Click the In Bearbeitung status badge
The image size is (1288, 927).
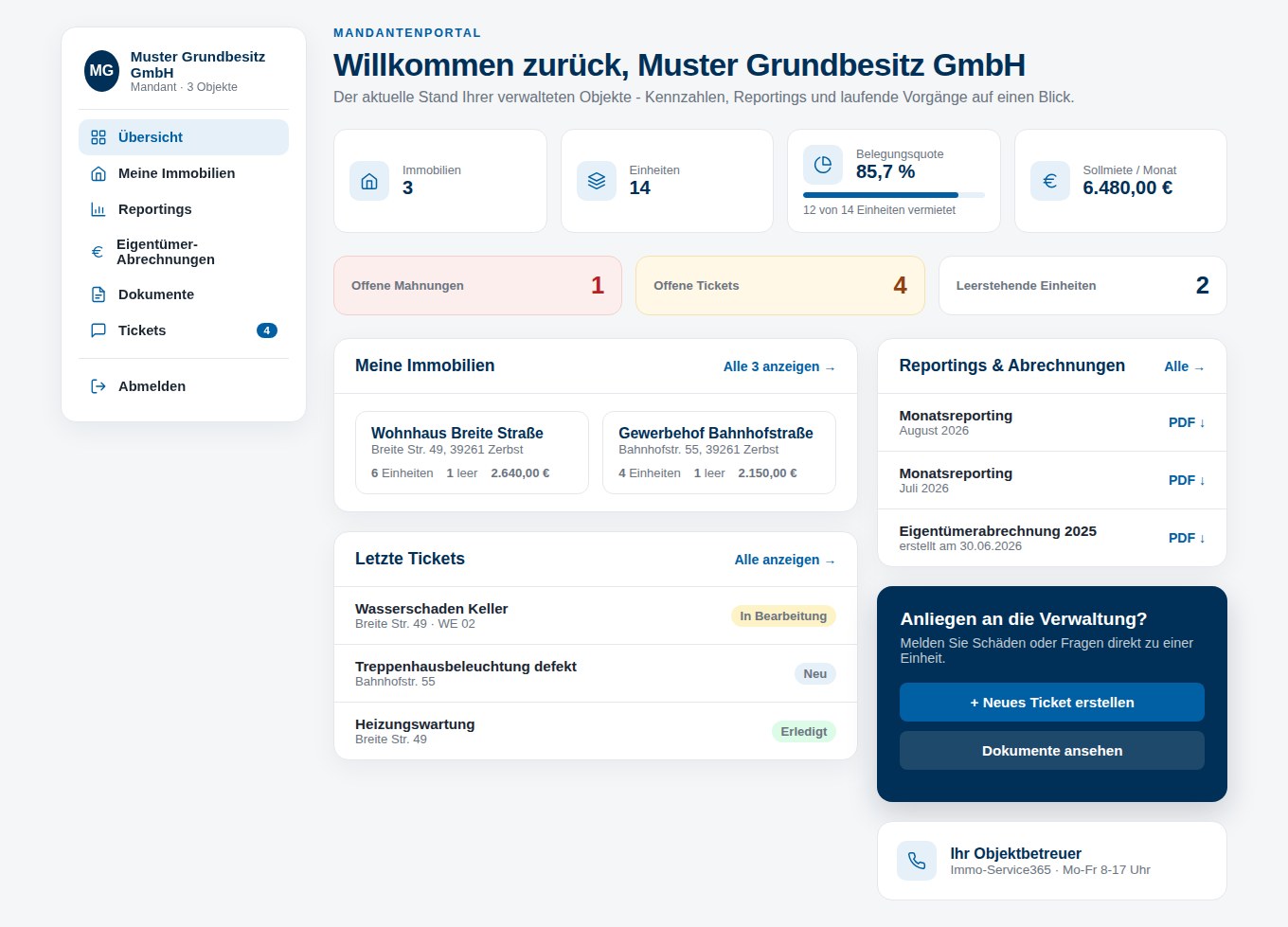pos(783,616)
